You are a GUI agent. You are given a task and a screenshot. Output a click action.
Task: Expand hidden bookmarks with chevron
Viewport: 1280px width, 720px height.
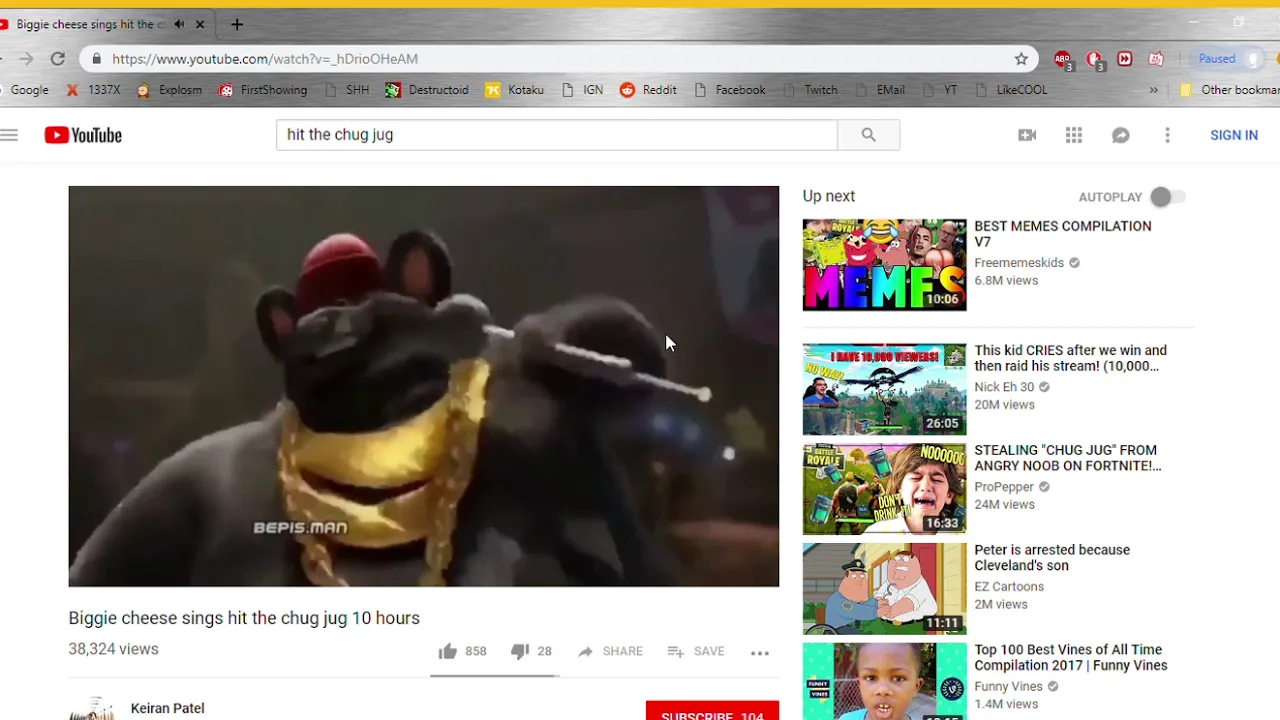pyautogui.click(x=1153, y=90)
